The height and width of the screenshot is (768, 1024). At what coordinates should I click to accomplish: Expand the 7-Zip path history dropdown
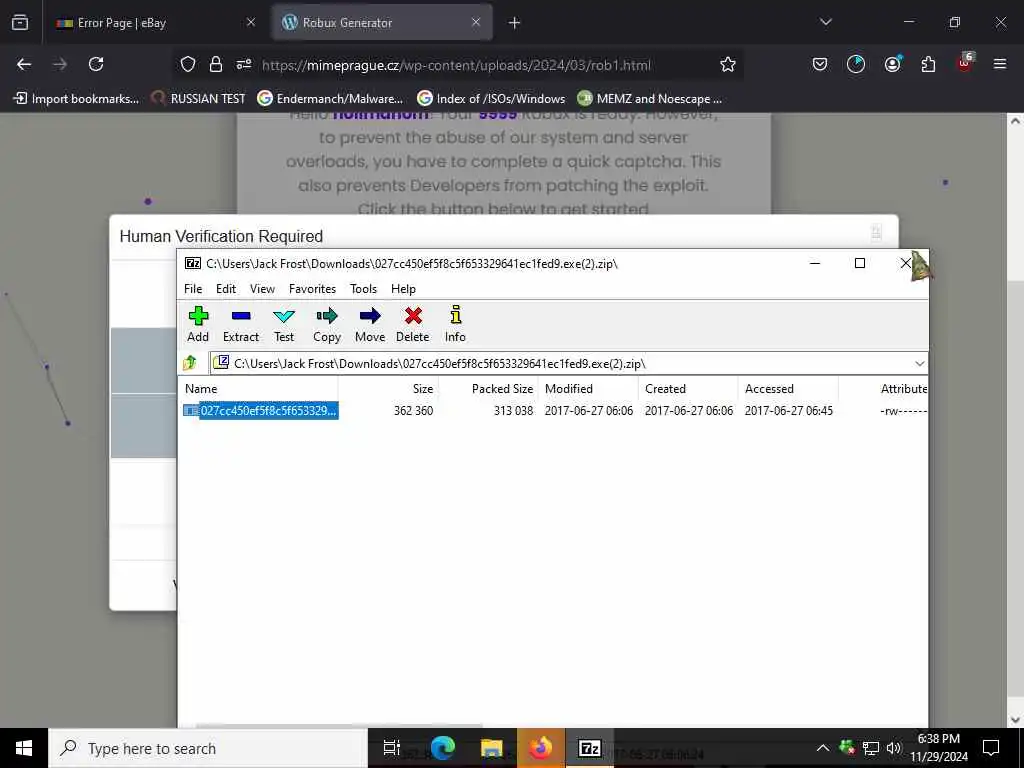[x=920, y=364]
